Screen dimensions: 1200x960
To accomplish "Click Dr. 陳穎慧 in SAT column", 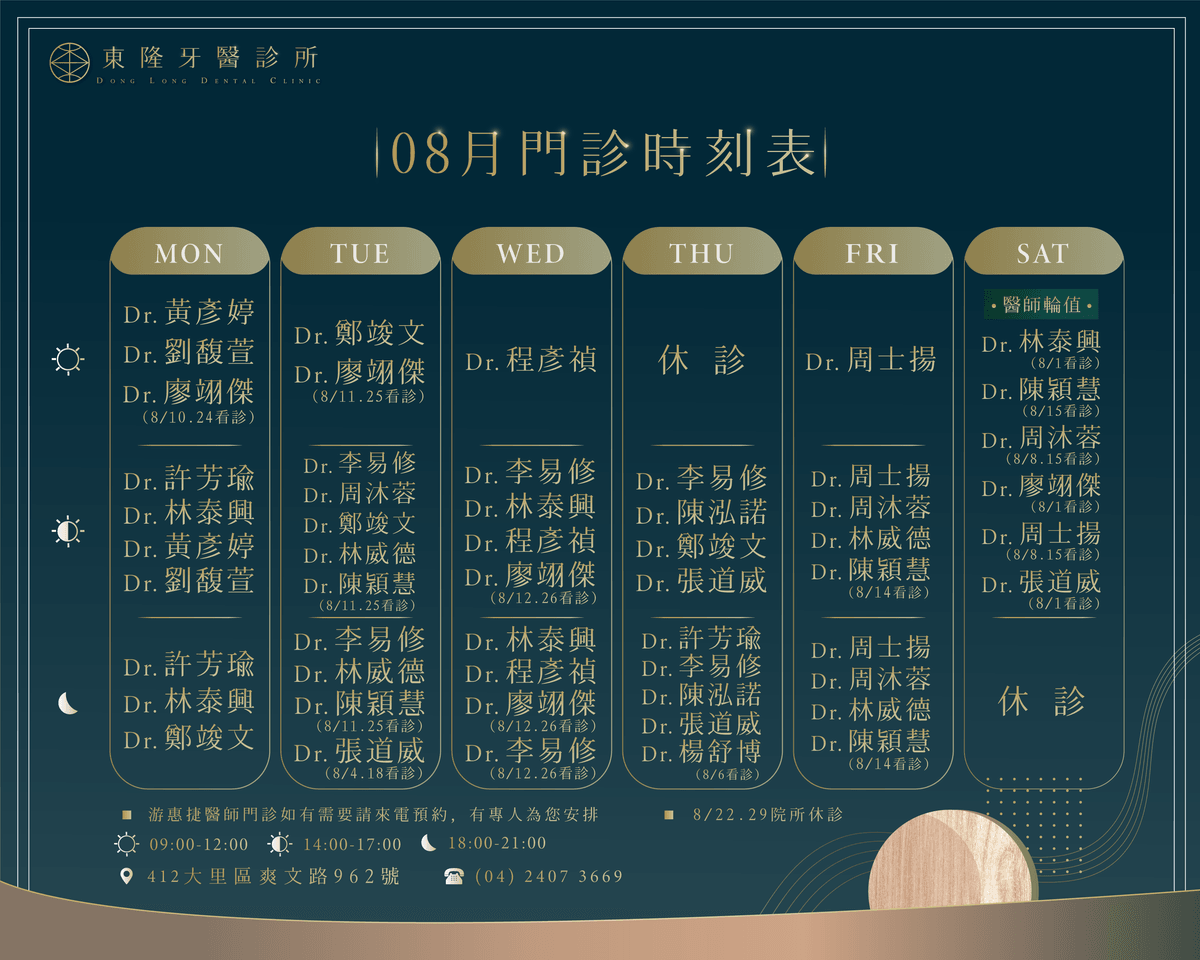I will click(1042, 390).
